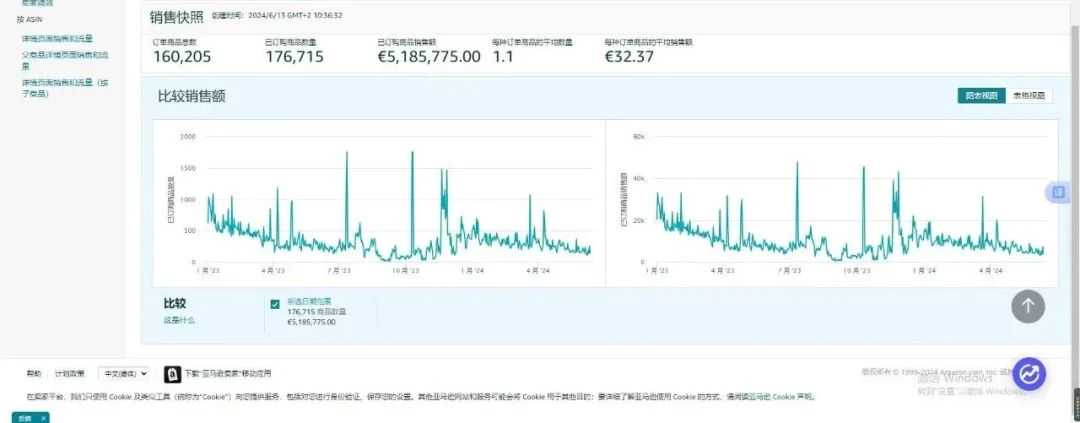Click the browser vertical scrollbar on right
This screenshot has height=423, width=1080.
(x=1075, y=207)
